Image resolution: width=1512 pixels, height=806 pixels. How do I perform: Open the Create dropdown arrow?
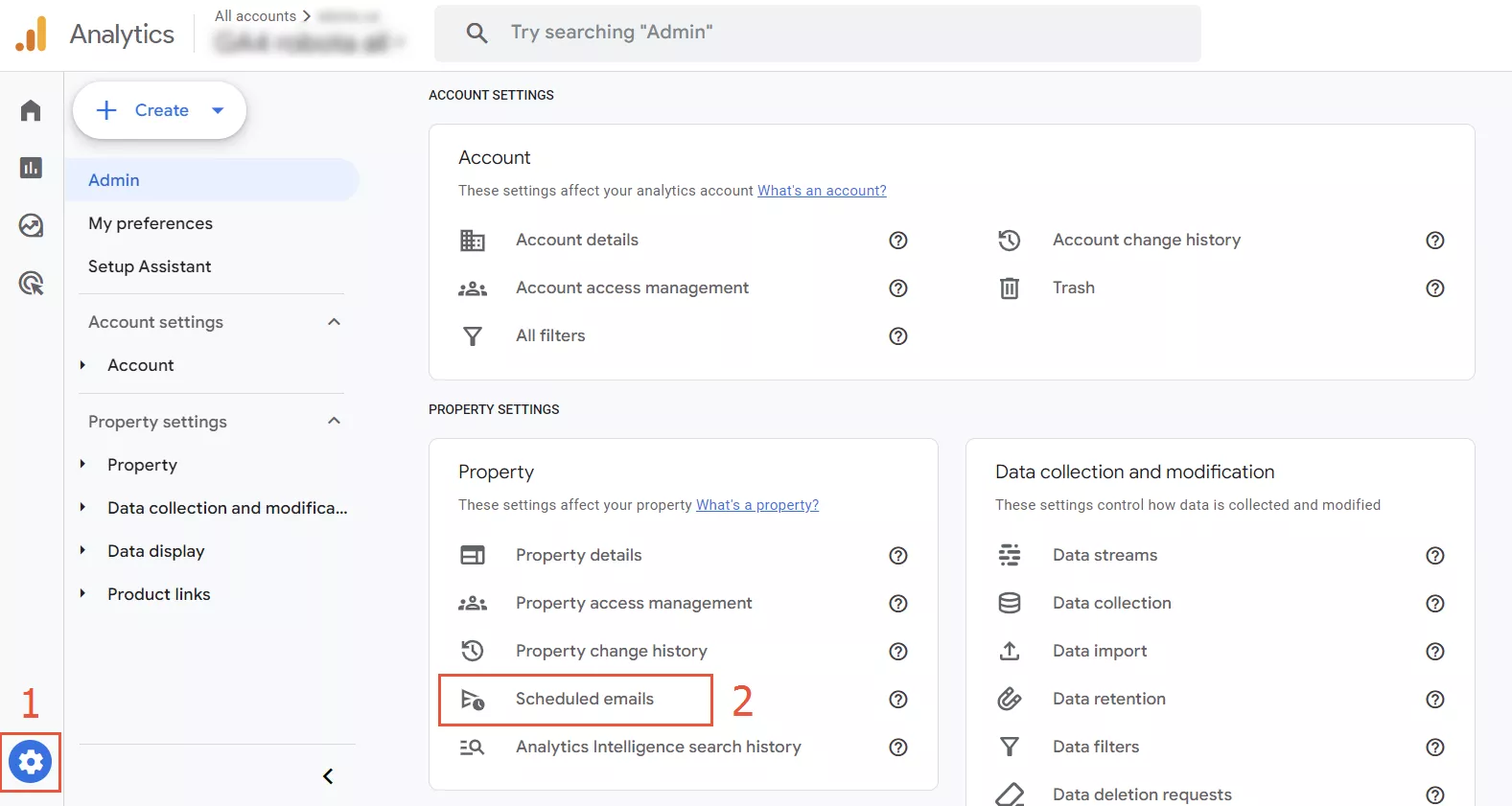(x=218, y=110)
